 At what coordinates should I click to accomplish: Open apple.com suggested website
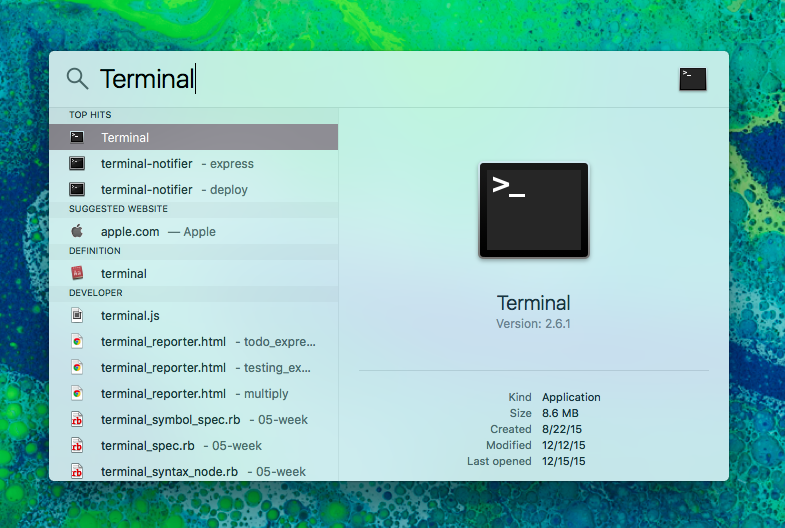click(x=193, y=232)
